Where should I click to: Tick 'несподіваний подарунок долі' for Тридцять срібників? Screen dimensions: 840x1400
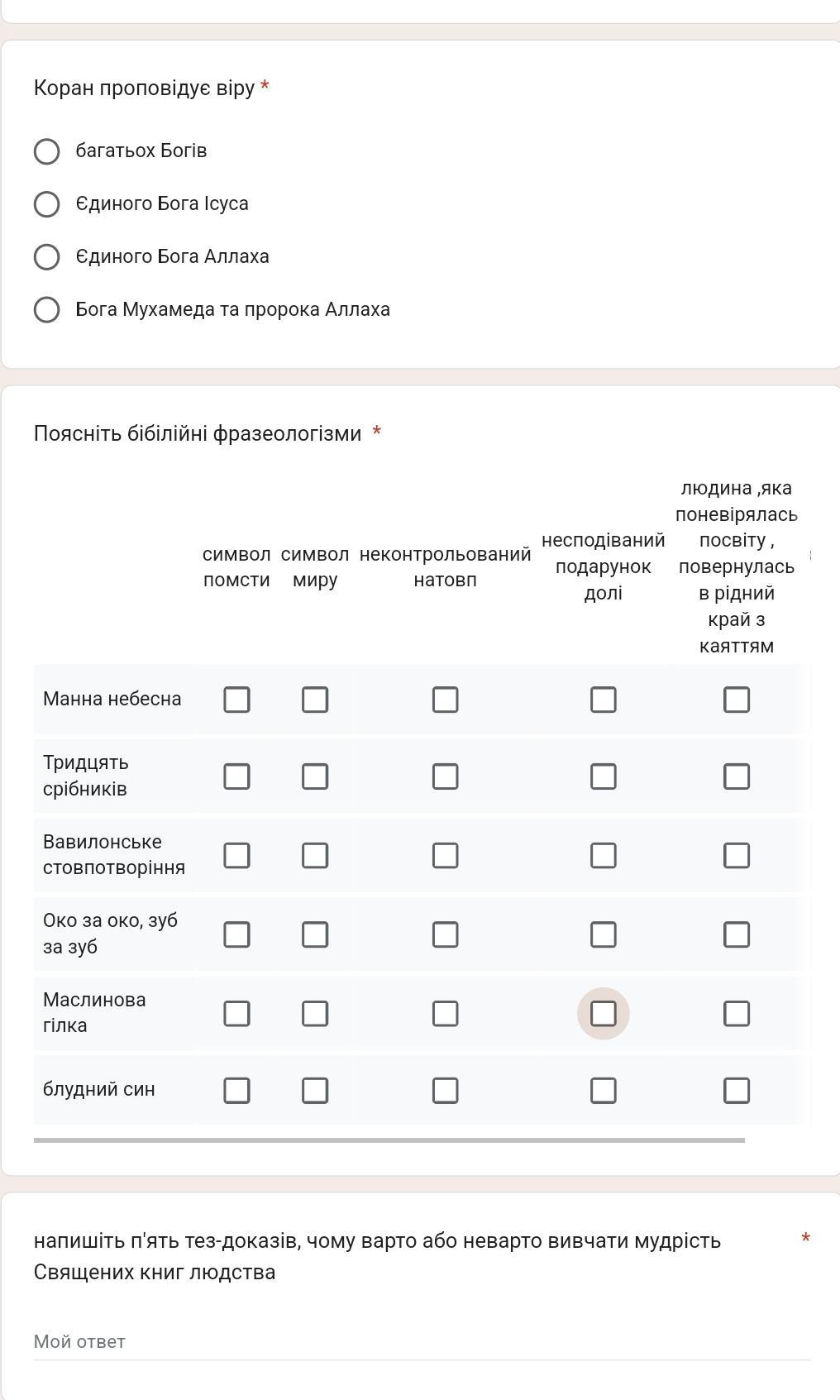point(604,776)
